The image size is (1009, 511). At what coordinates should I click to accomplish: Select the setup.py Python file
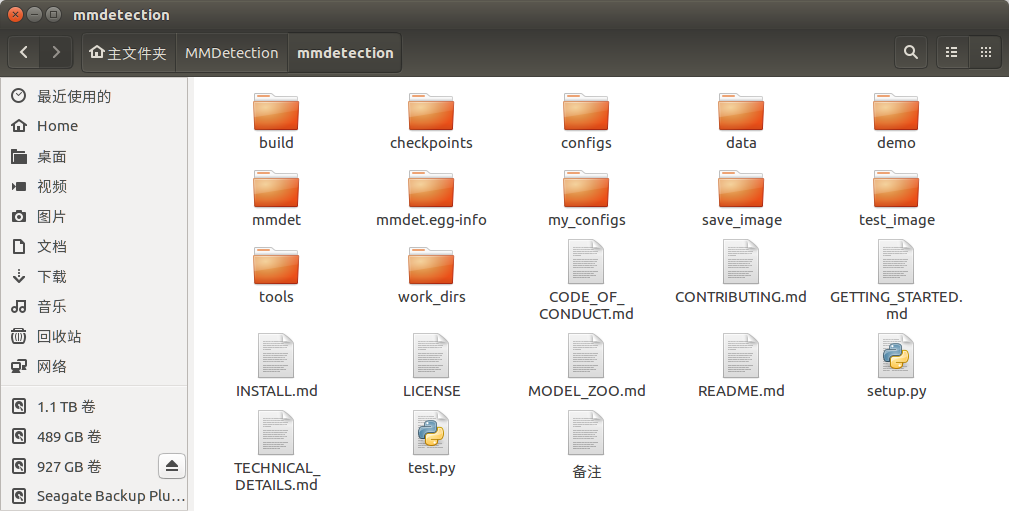pos(896,366)
